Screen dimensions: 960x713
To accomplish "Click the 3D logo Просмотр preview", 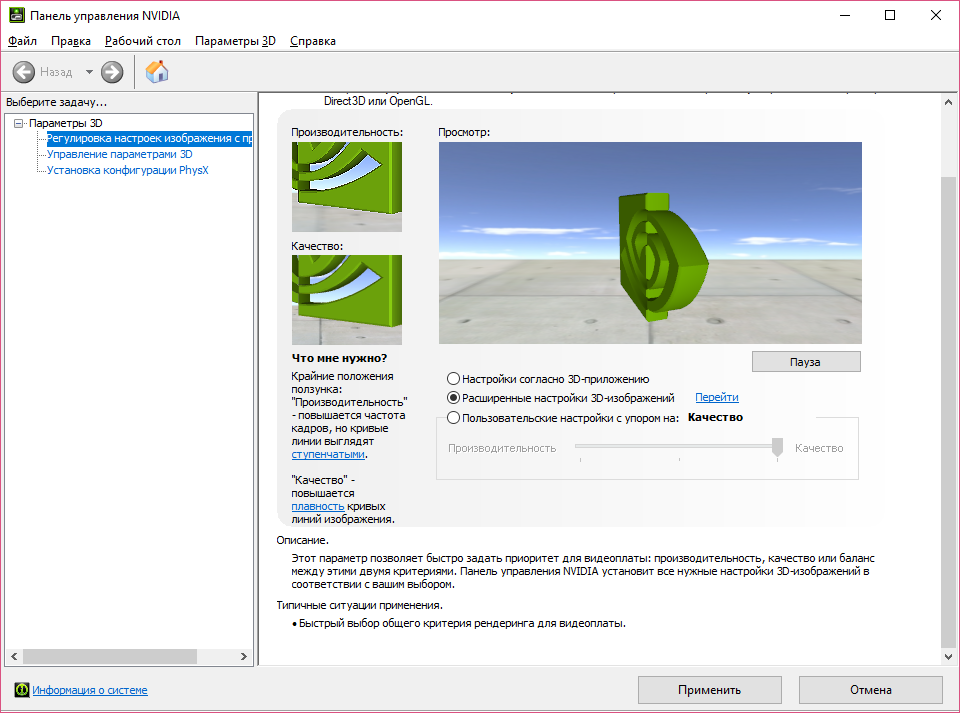I will point(650,243).
